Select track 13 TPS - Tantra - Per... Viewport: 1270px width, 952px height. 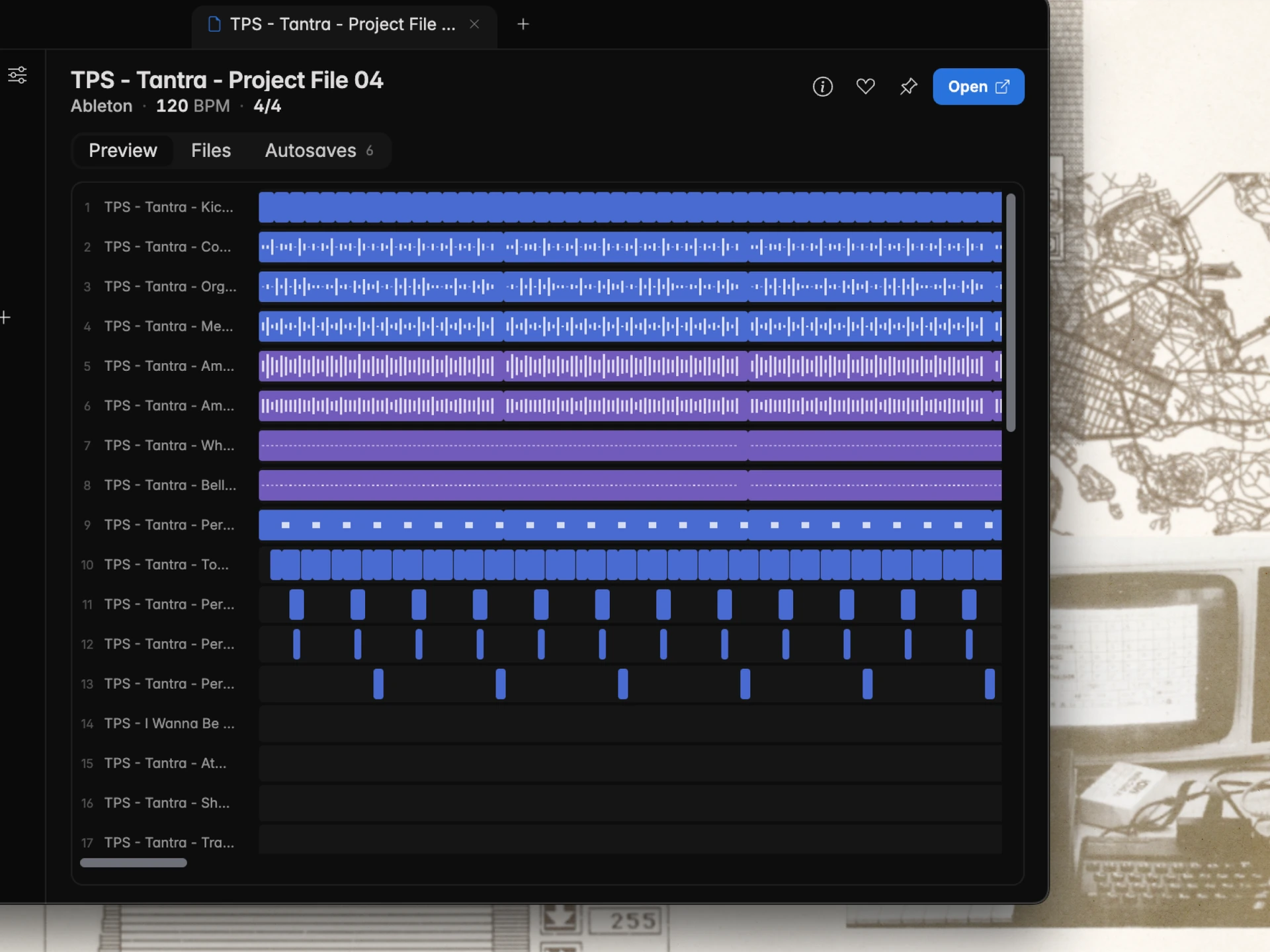168,684
